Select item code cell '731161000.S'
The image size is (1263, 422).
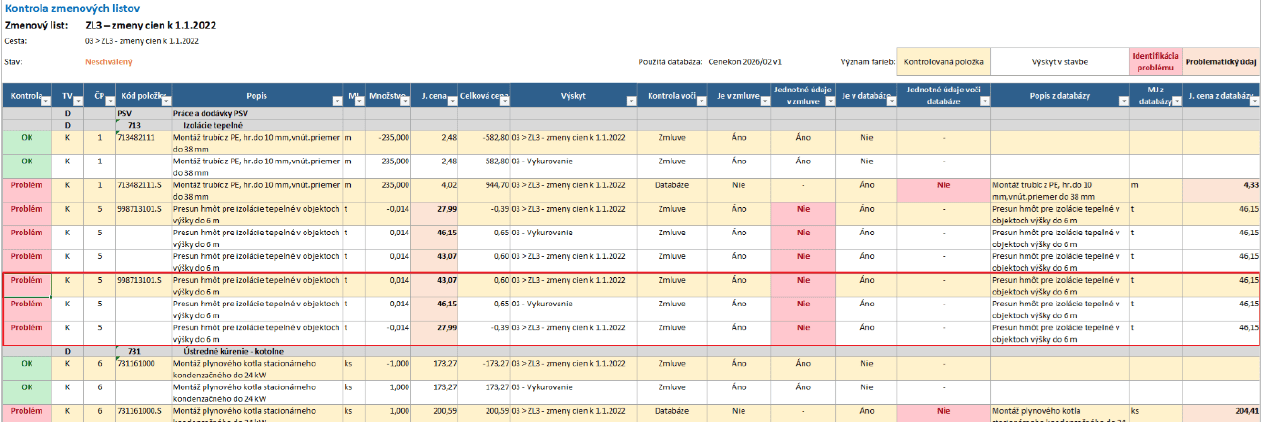144,413
